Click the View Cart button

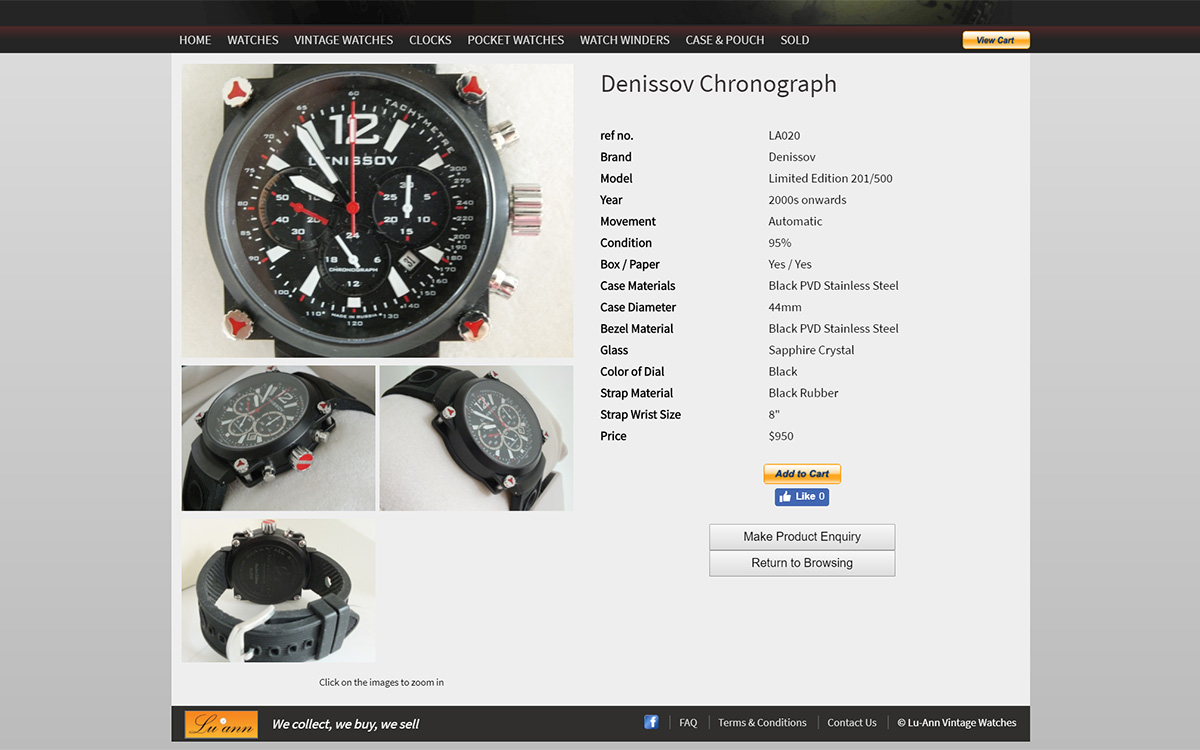(996, 40)
